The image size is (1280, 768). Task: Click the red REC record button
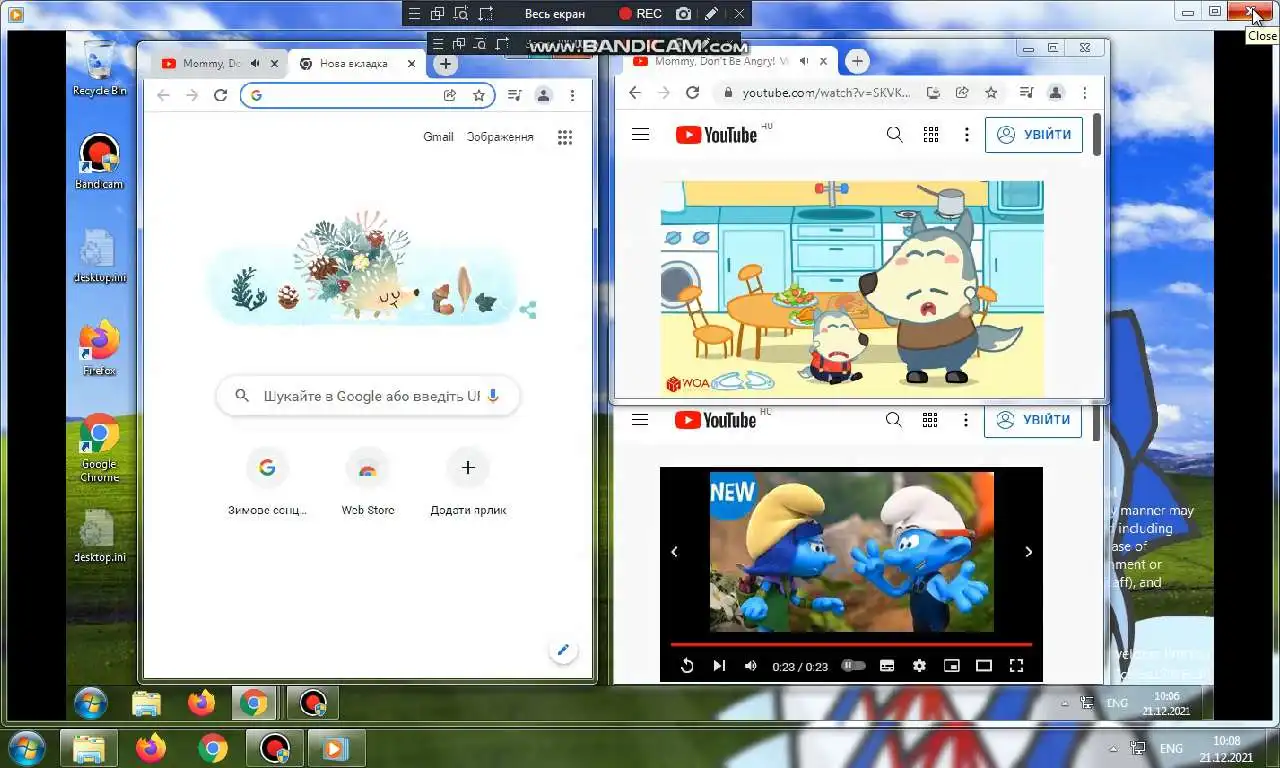640,14
